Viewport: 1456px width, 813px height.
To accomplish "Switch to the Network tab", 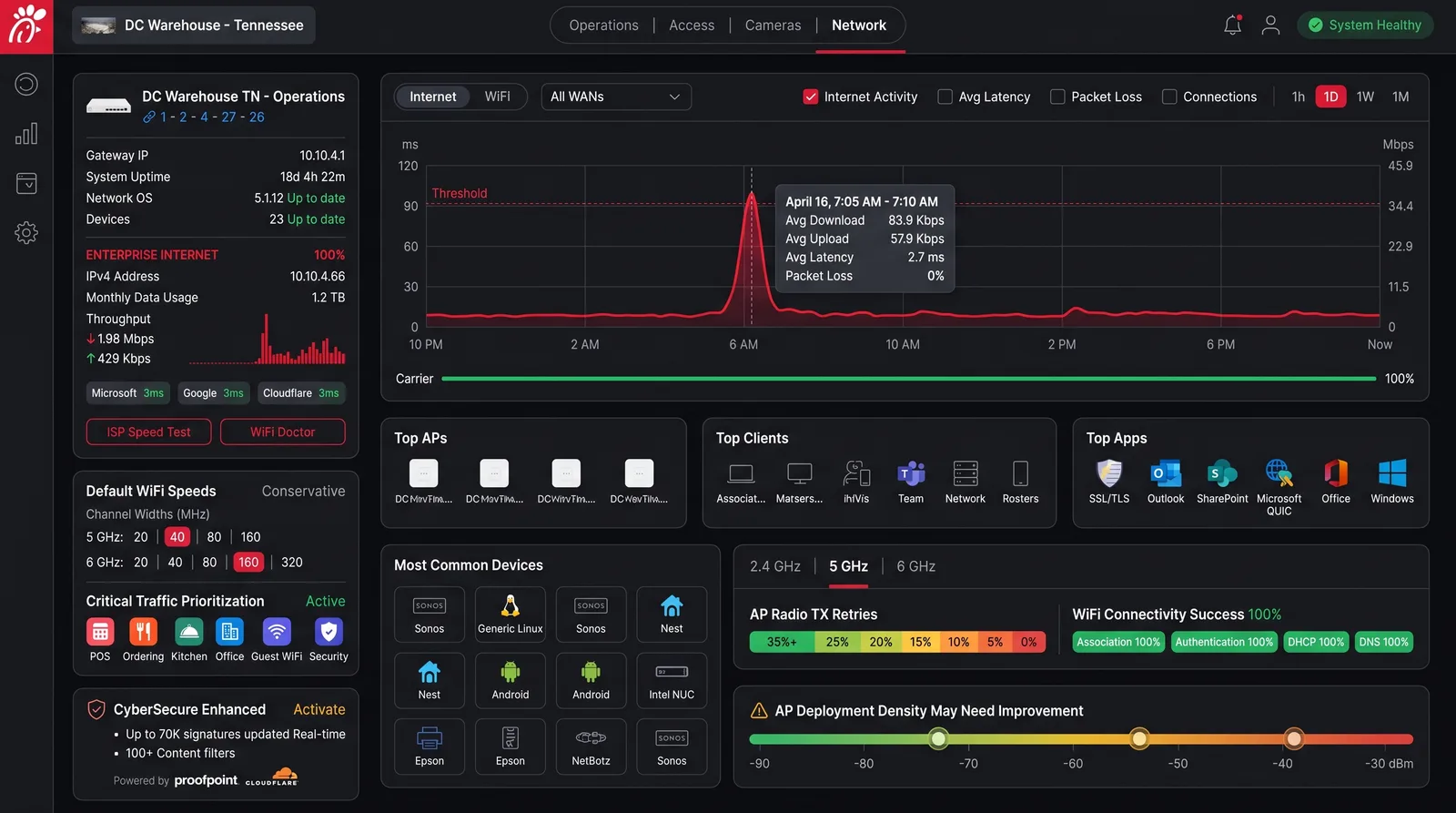I will (859, 25).
